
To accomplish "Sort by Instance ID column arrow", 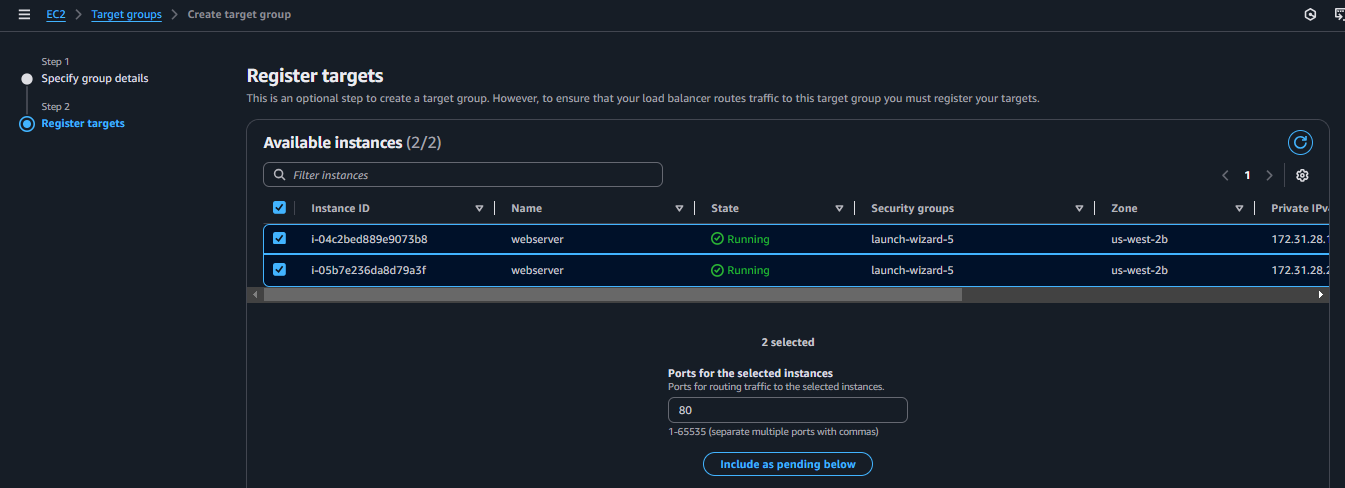I will [479, 208].
